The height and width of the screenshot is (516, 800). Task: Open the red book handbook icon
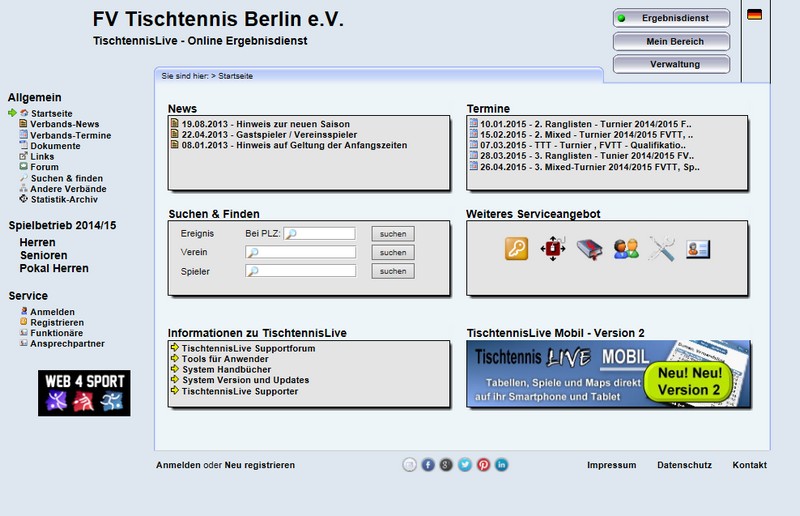point(590,248)
